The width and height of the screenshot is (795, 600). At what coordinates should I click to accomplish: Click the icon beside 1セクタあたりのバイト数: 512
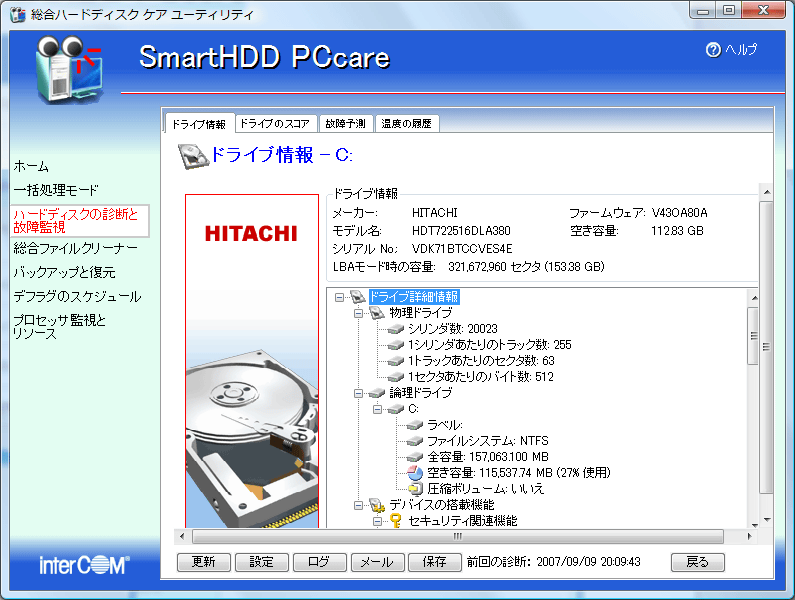coord(395,377)
